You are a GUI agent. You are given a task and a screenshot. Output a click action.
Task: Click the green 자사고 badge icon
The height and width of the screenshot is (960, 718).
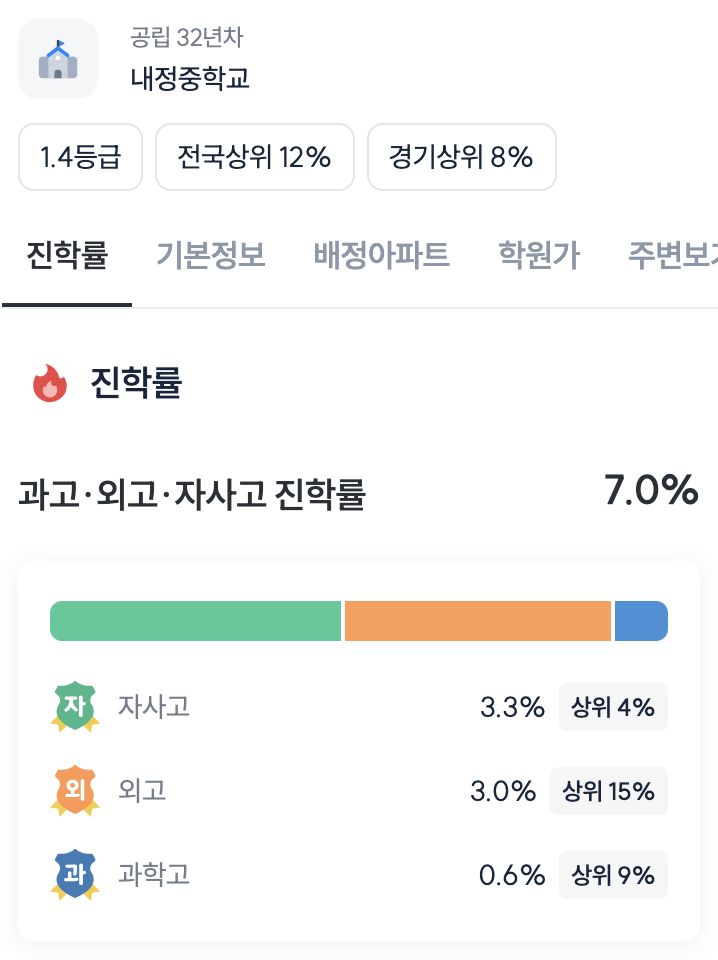coord(75,707)
